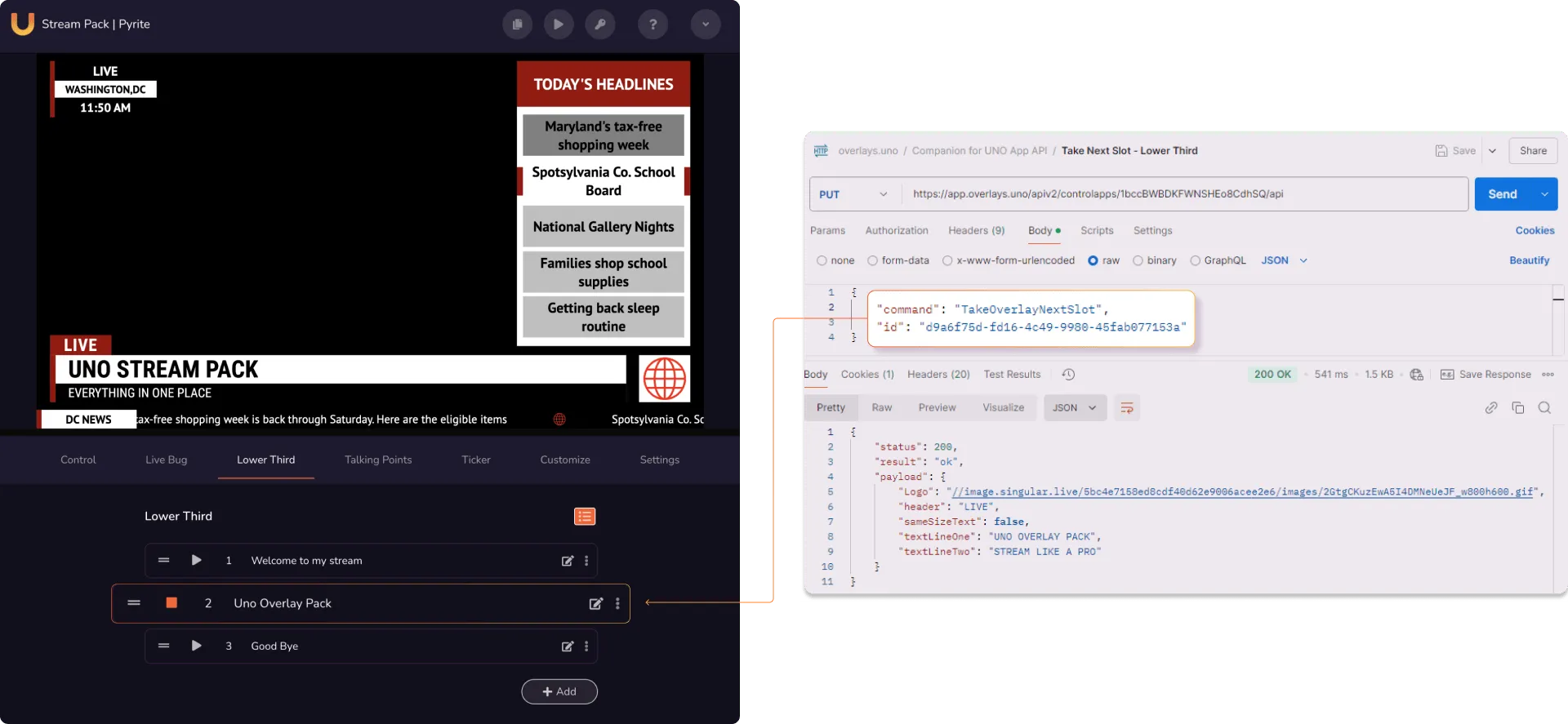Open response Cookies (1) tab

tap(867, 375)
